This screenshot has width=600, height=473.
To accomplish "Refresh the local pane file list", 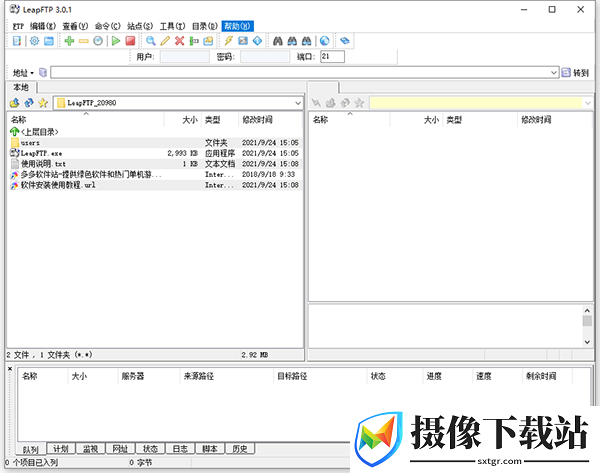I will [x=29, y=103].
